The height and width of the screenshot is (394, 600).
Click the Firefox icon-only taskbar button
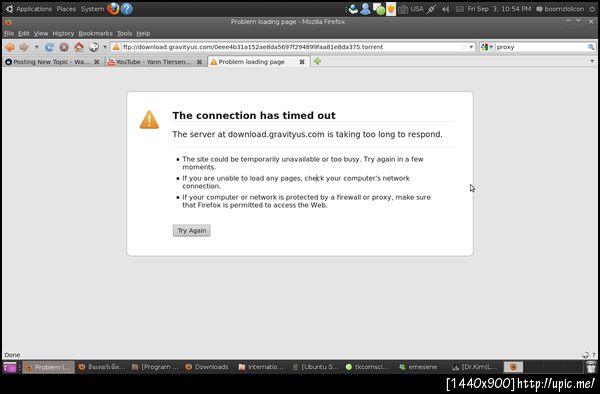click(x=513, y=367)
